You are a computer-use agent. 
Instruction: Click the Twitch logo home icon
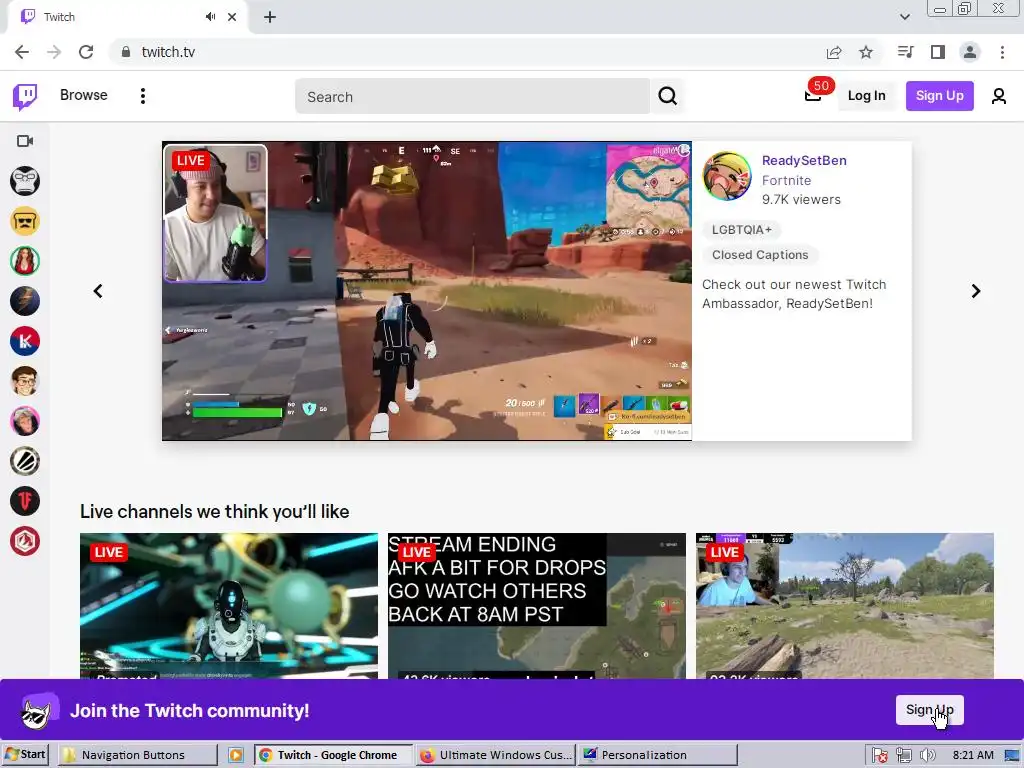(x=25, y=96)
